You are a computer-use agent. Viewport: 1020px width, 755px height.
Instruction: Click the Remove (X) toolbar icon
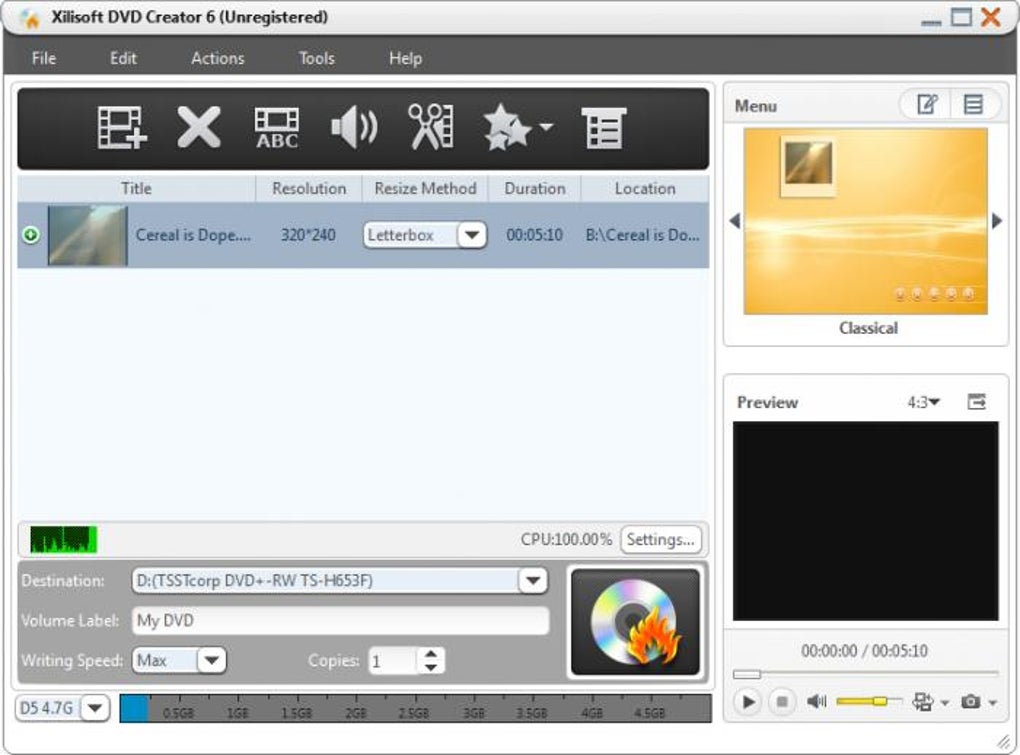coord(198,127)
